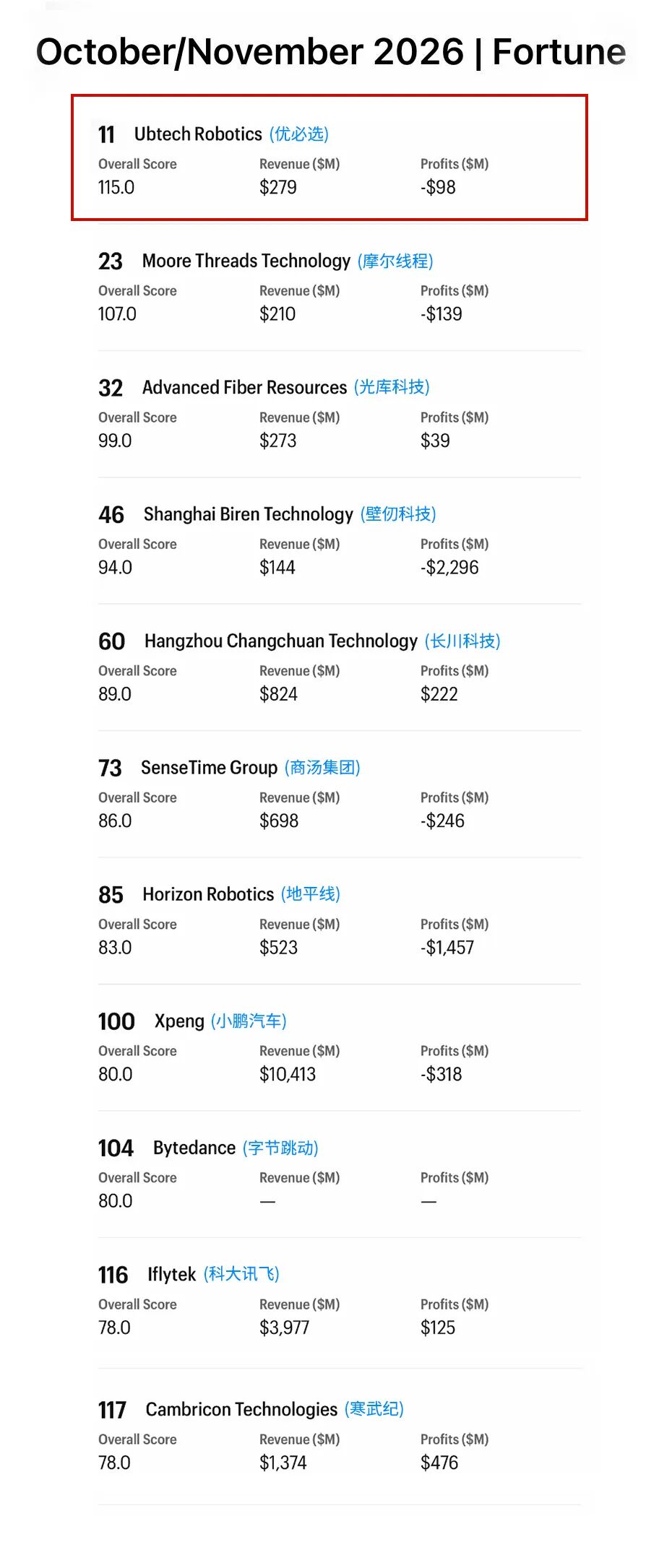Click the 字节跳动 link
Screen dimensions: 659x1568
tap(280, 1148)
